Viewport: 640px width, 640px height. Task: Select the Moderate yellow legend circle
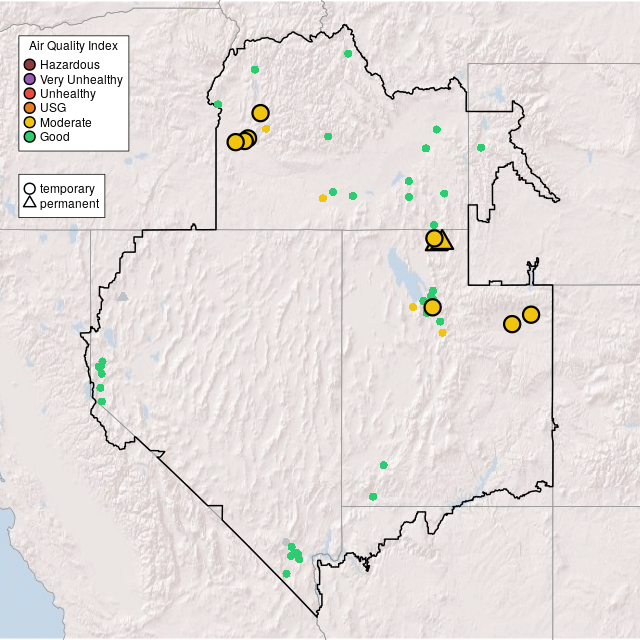click(x=30, y=122)
